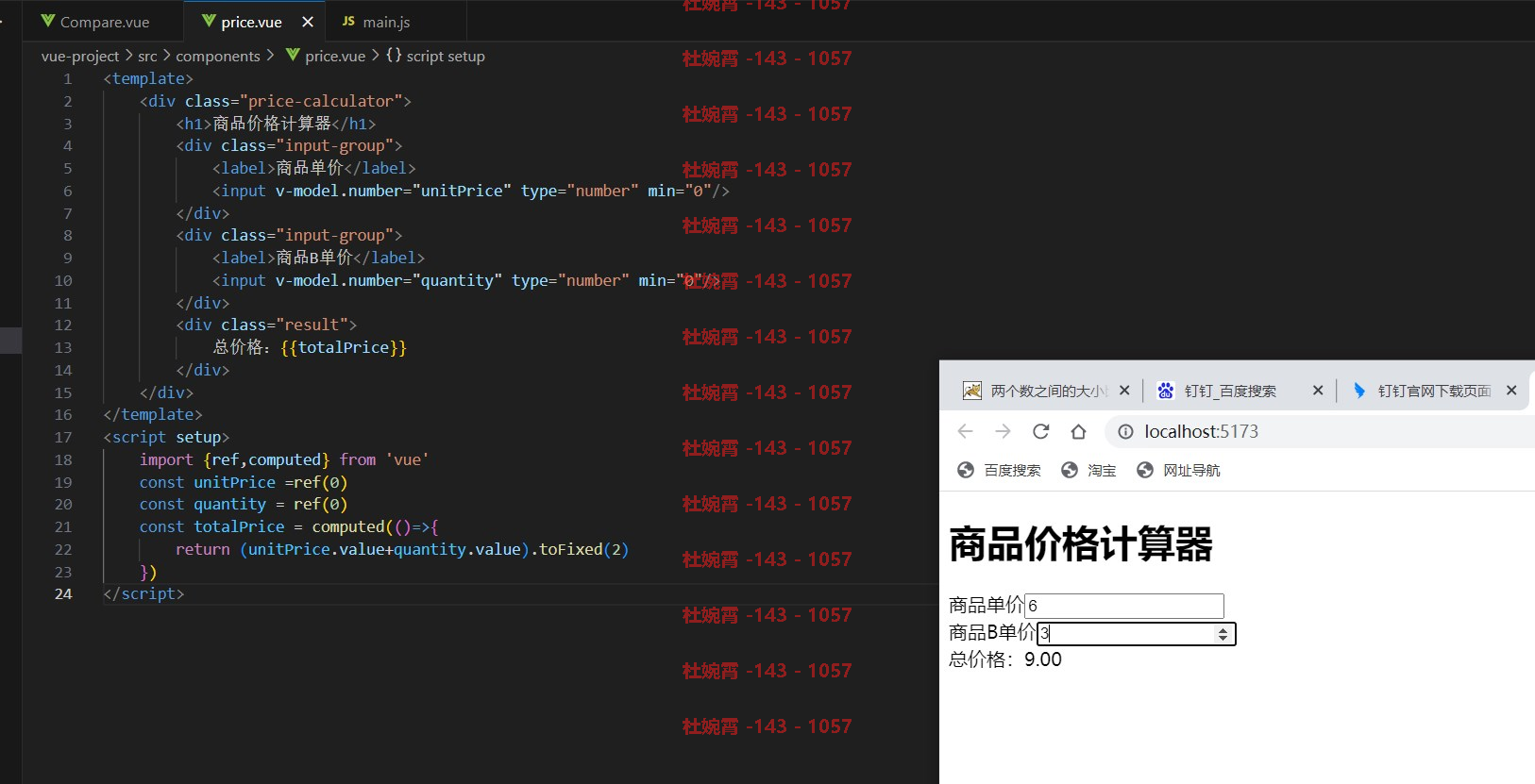Viewport: 1535px width, 784px height.
Task: Close the price.vue tab
Action: tap(308, 22)
